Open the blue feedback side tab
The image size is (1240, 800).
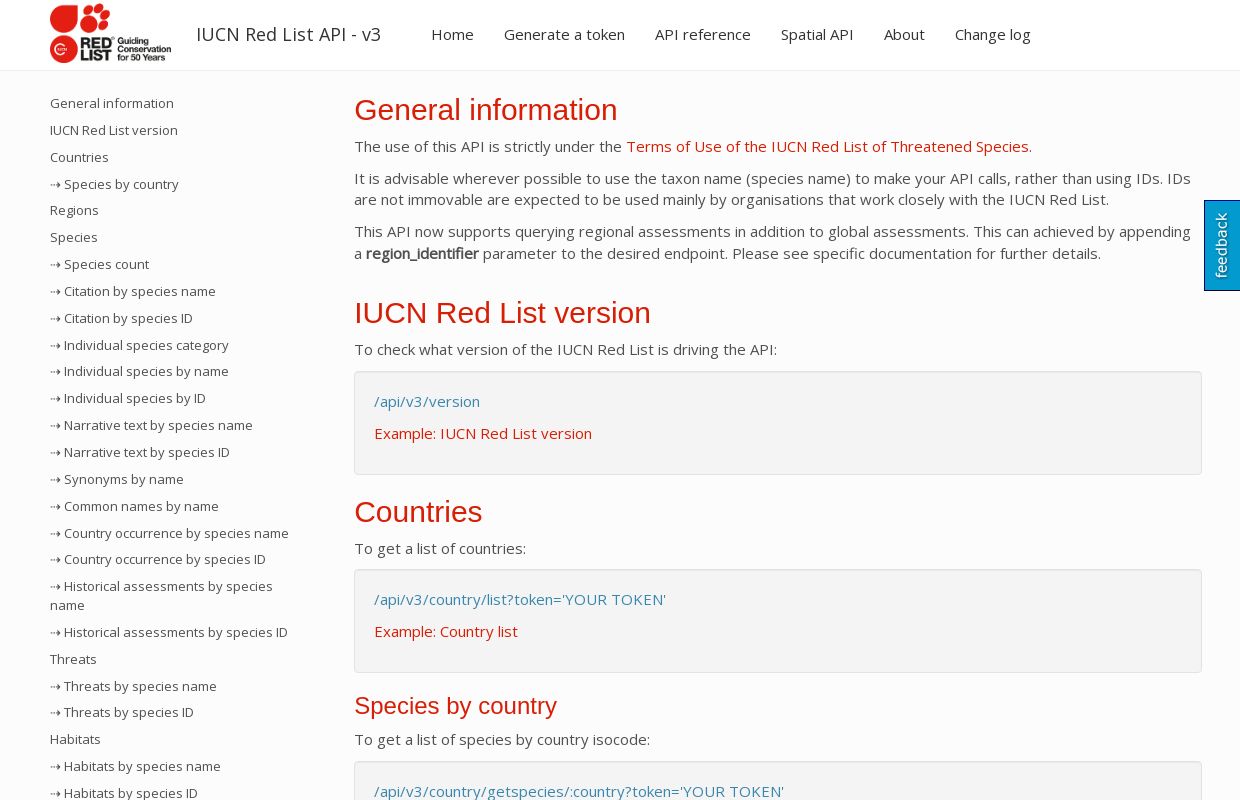[1222, 245]
